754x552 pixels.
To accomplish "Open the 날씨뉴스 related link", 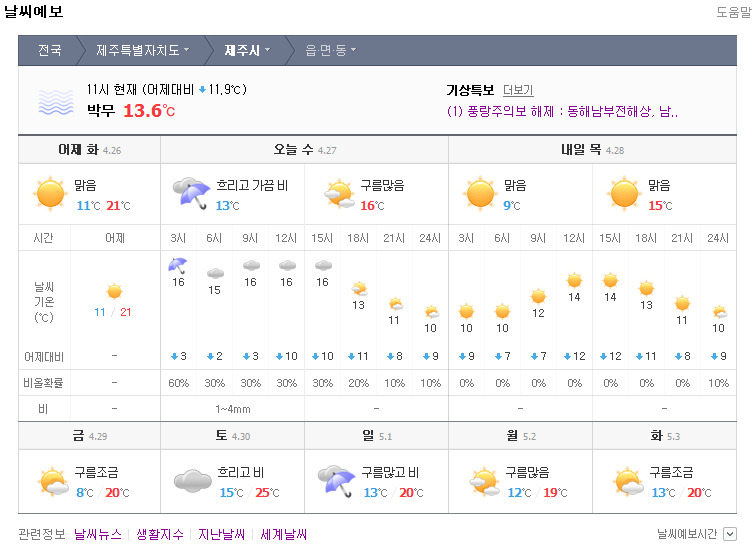I will pyautogui.click(x=98, y=535).
